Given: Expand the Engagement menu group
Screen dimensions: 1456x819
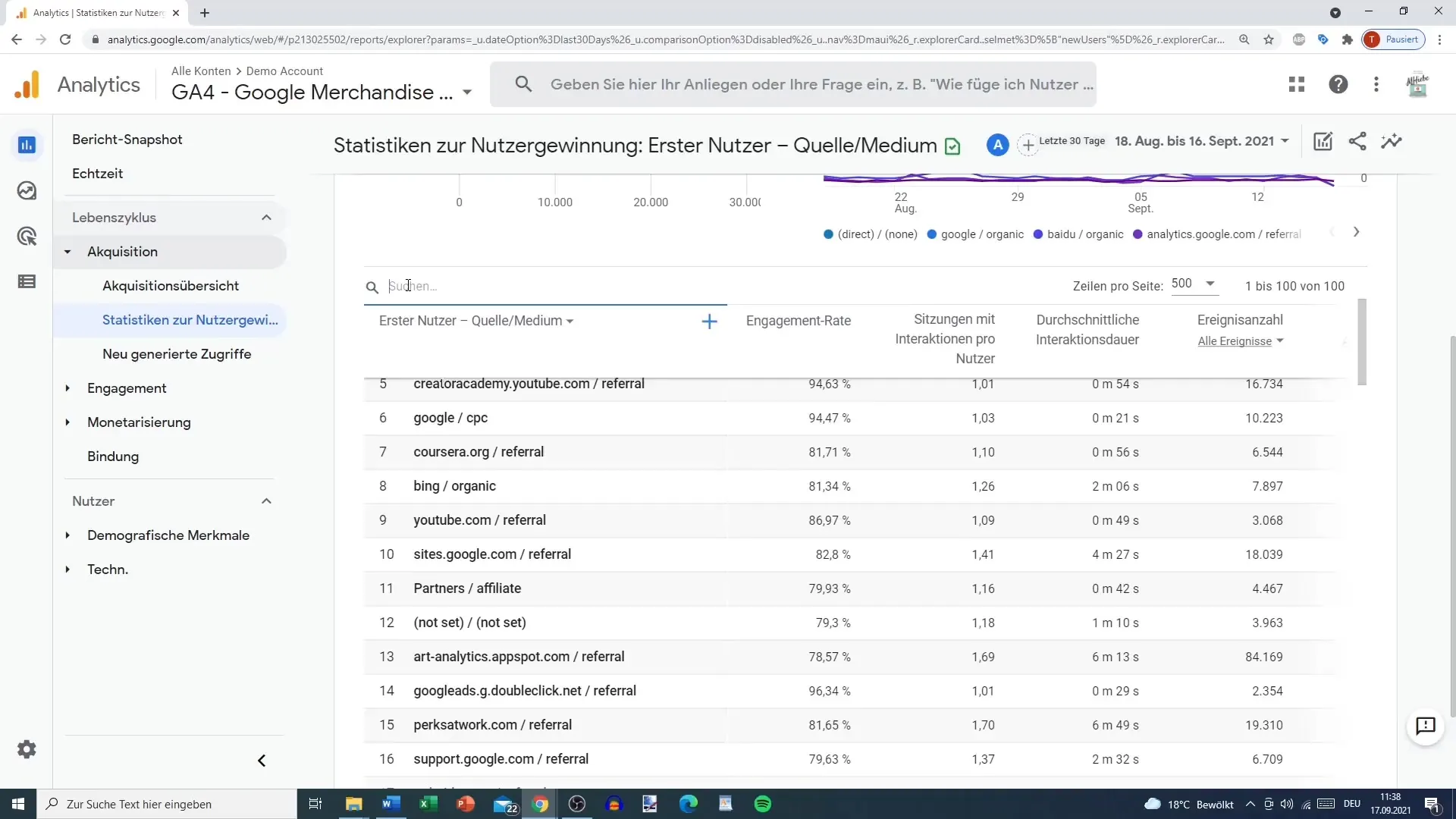Looking at the screenshot, I should point(67,388).
